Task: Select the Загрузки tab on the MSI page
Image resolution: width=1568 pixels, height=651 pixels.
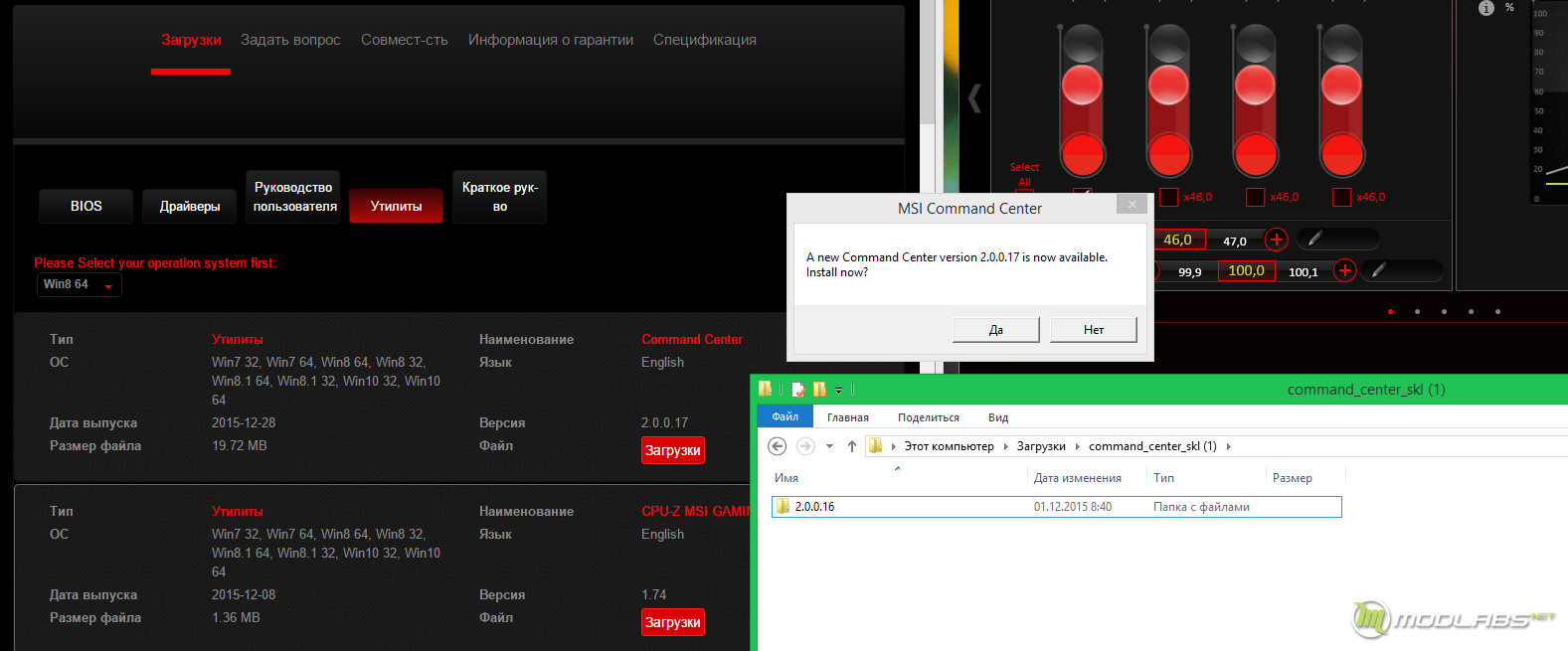Action: coord(191,40)
